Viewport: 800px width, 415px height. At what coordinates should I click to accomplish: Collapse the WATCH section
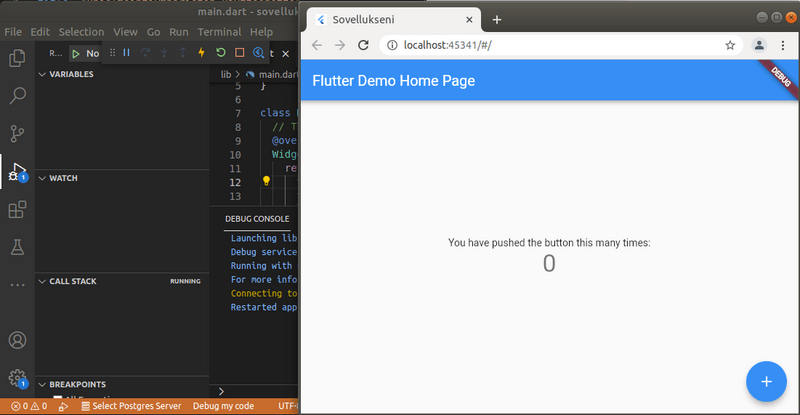pyautogui.click(x=42, y=178)
